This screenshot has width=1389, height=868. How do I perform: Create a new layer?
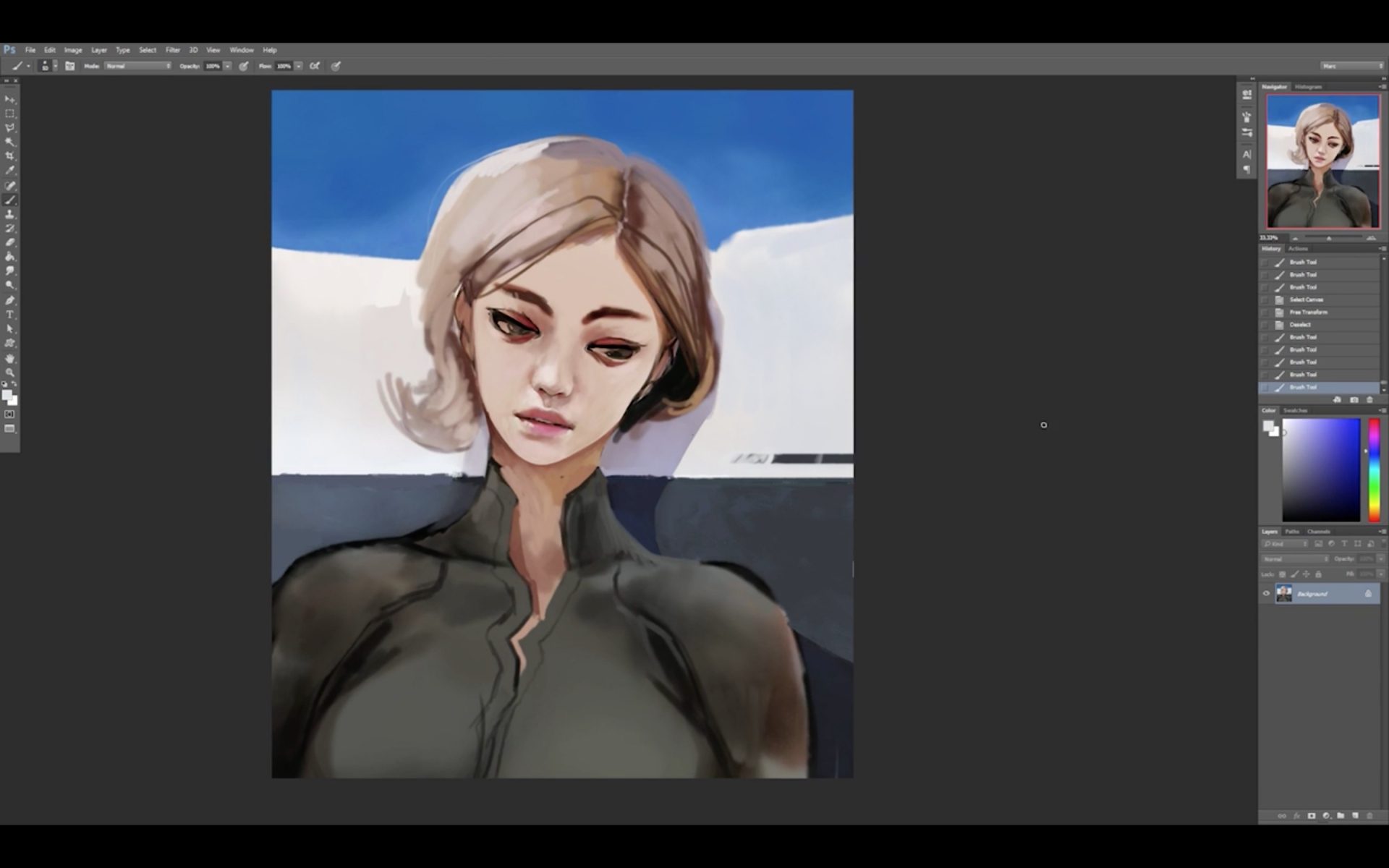1355,816
